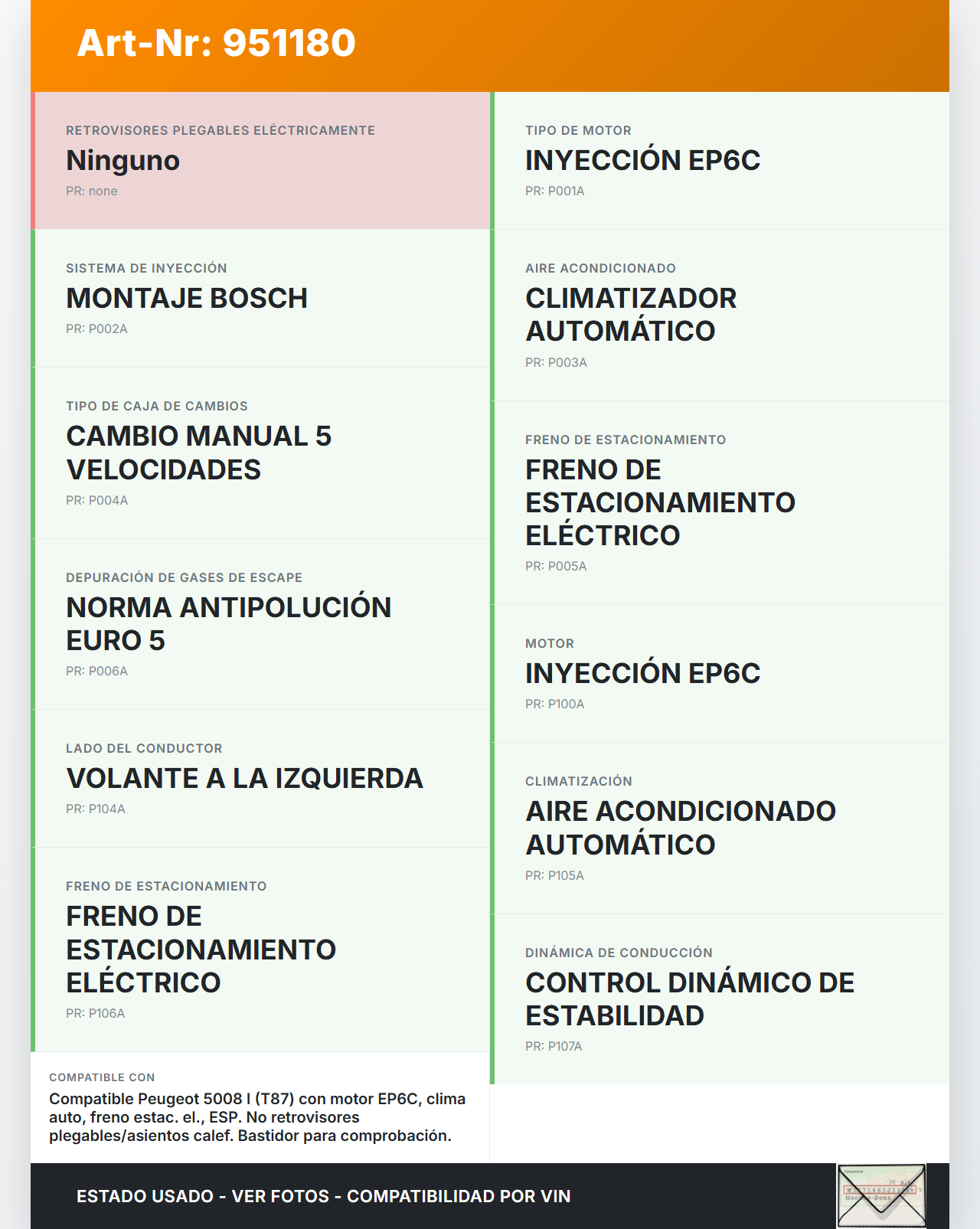Click the COMPATIBLE CON heading
The width and height of the screenshot is (980, 1229).
point(102,1077)
